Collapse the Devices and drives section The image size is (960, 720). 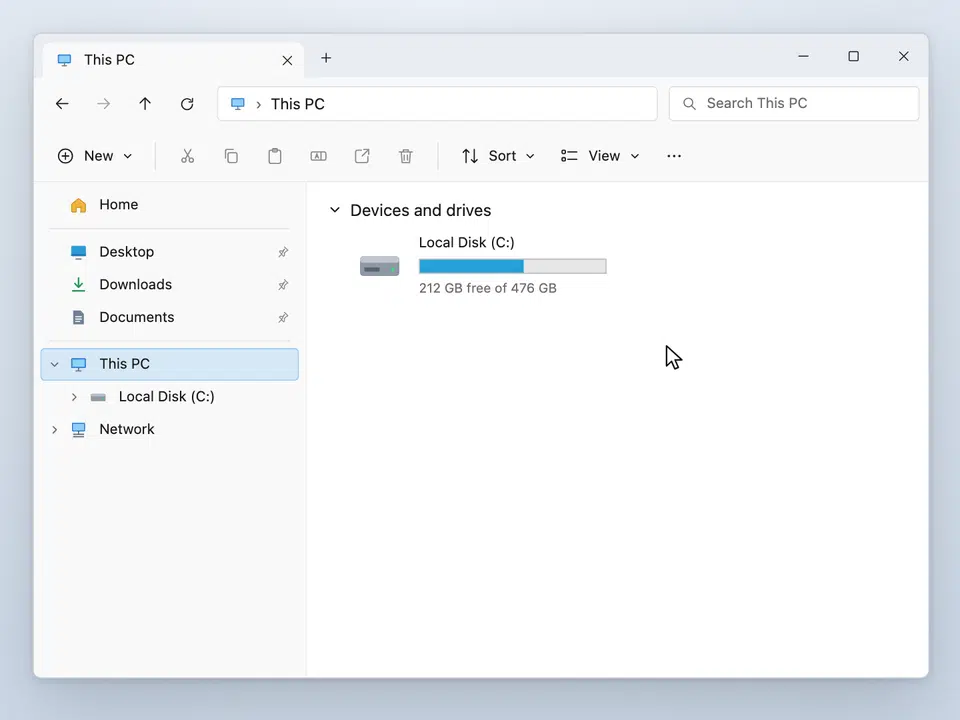pyautogui.click(x=334, y=210)
